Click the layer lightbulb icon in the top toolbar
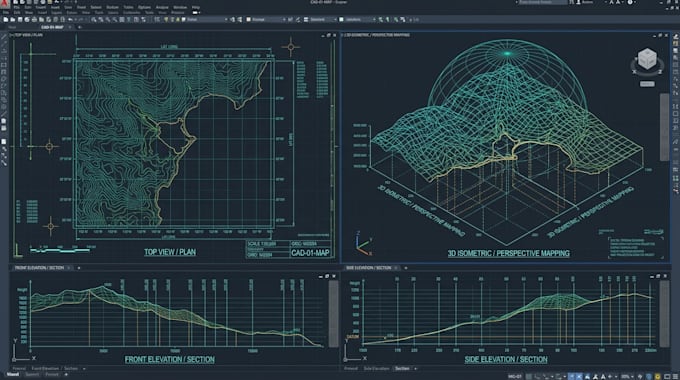This screenshot has height=380, width=680. pos(166,20)
